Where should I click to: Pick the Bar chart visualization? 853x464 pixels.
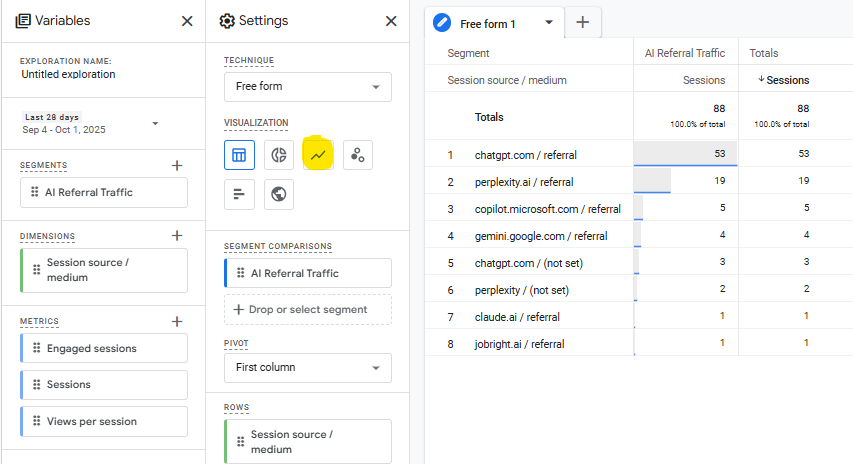coord(239,194)
